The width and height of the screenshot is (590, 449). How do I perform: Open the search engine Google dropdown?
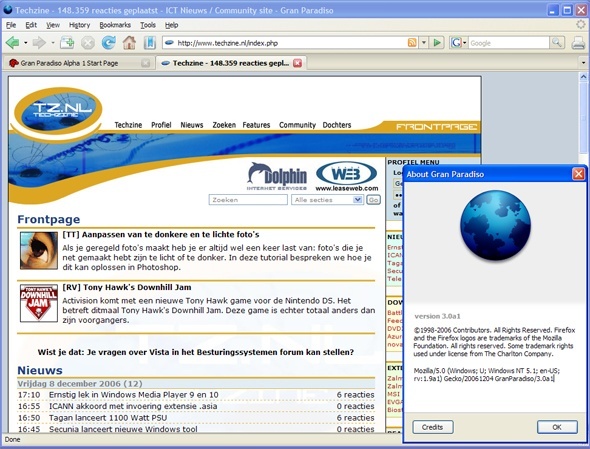point(458,43)
